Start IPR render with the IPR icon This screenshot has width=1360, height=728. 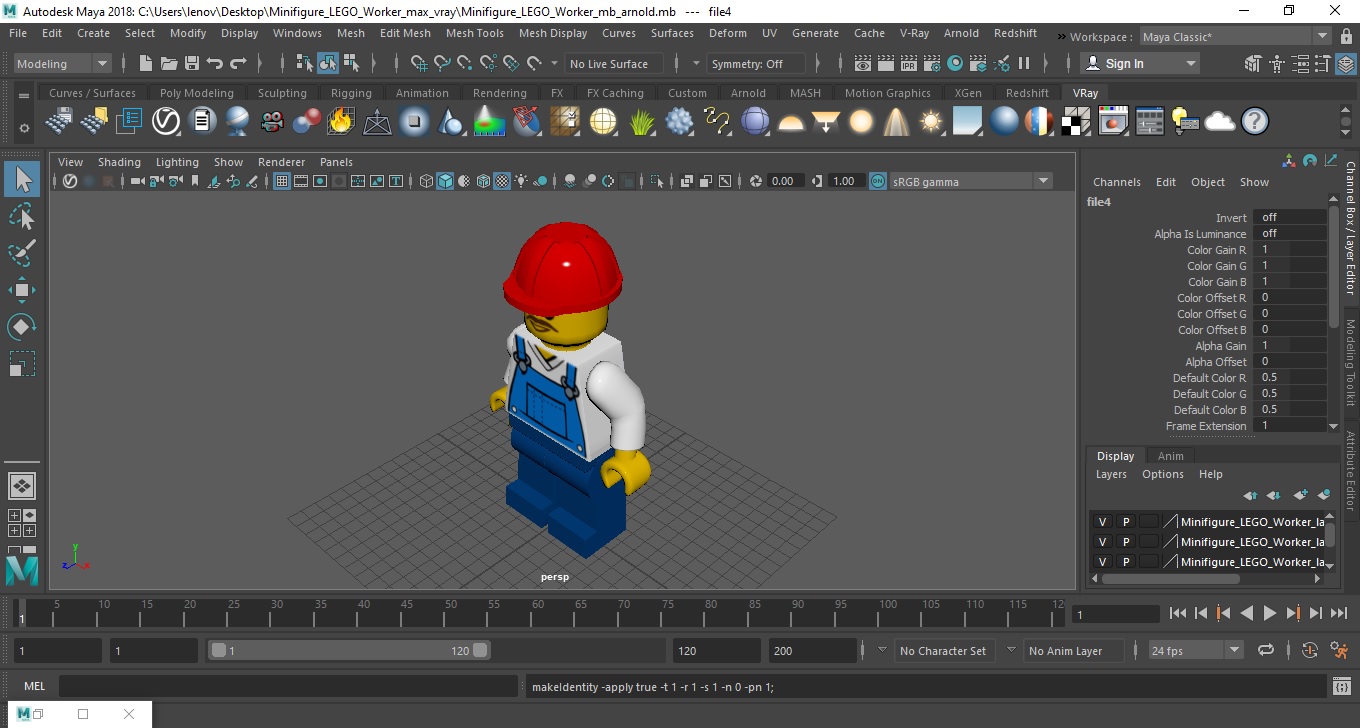(x=909, y=64)
